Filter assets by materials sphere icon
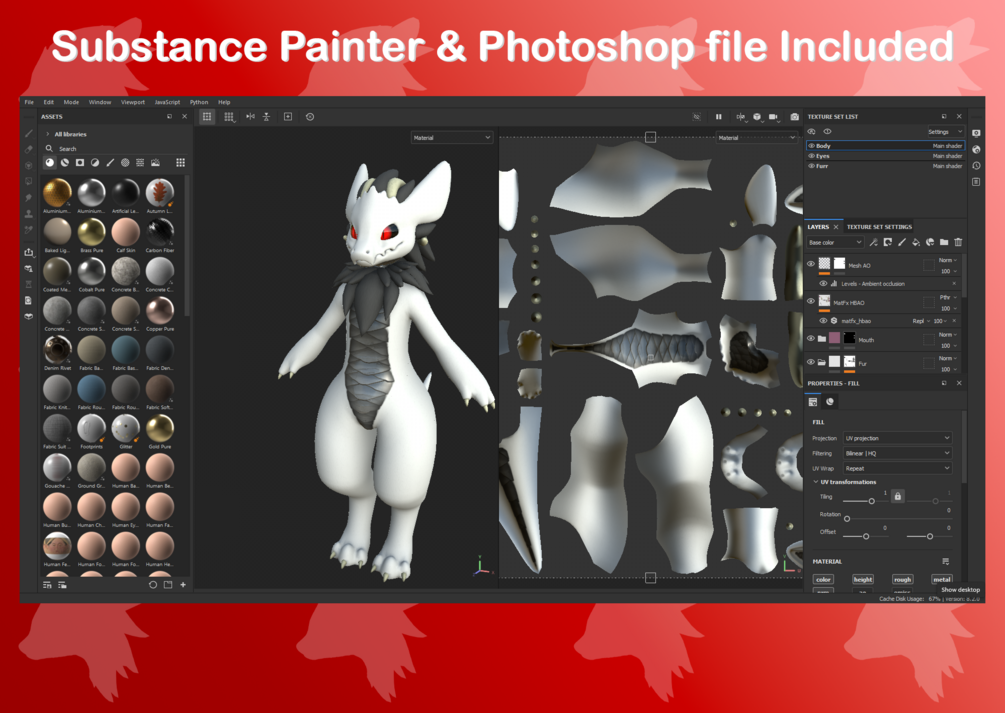Viewport: 1005px width, 713px height. [50, 163]
